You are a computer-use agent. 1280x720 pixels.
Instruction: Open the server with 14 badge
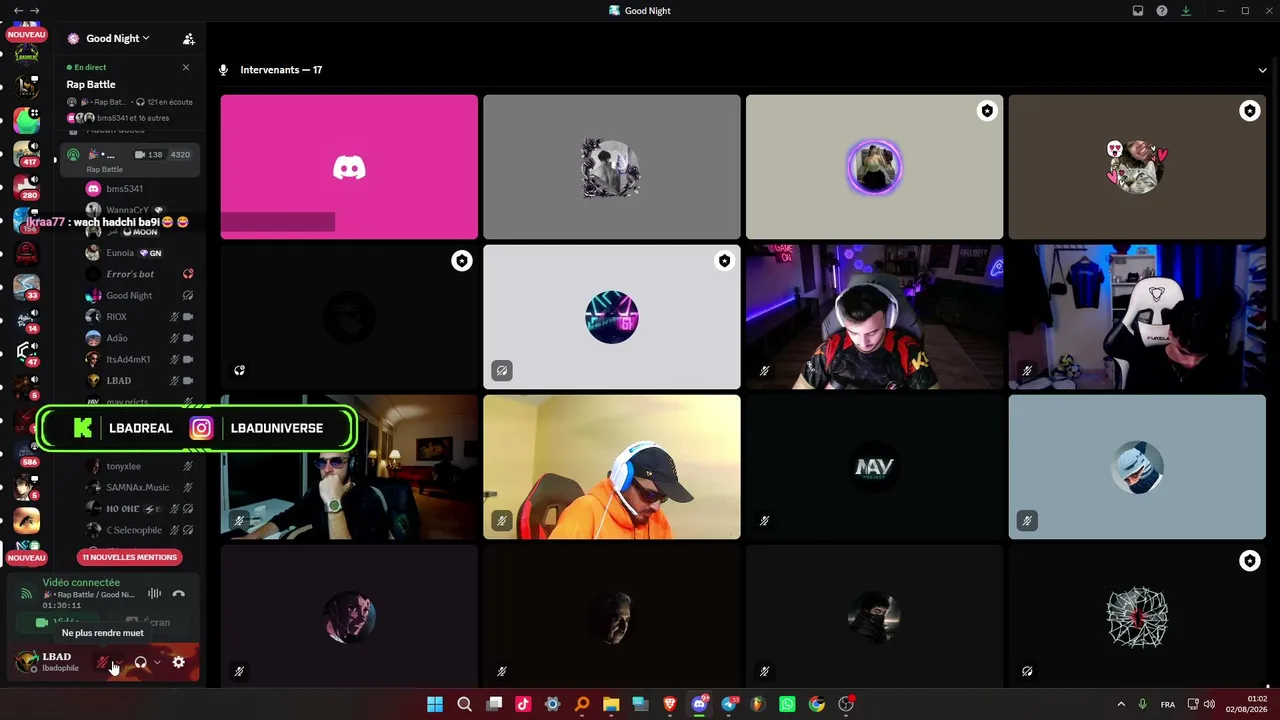coord(26,321)
